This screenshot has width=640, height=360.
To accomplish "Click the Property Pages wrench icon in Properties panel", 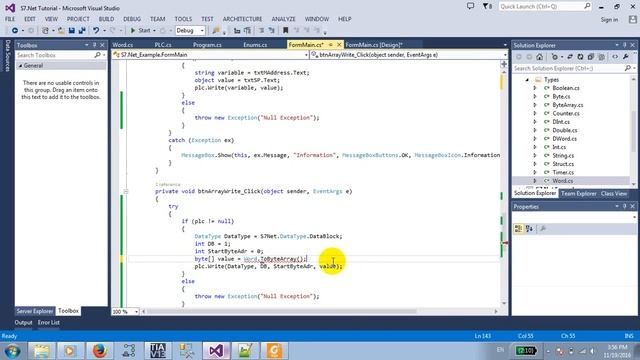I will tap(543, 229).
